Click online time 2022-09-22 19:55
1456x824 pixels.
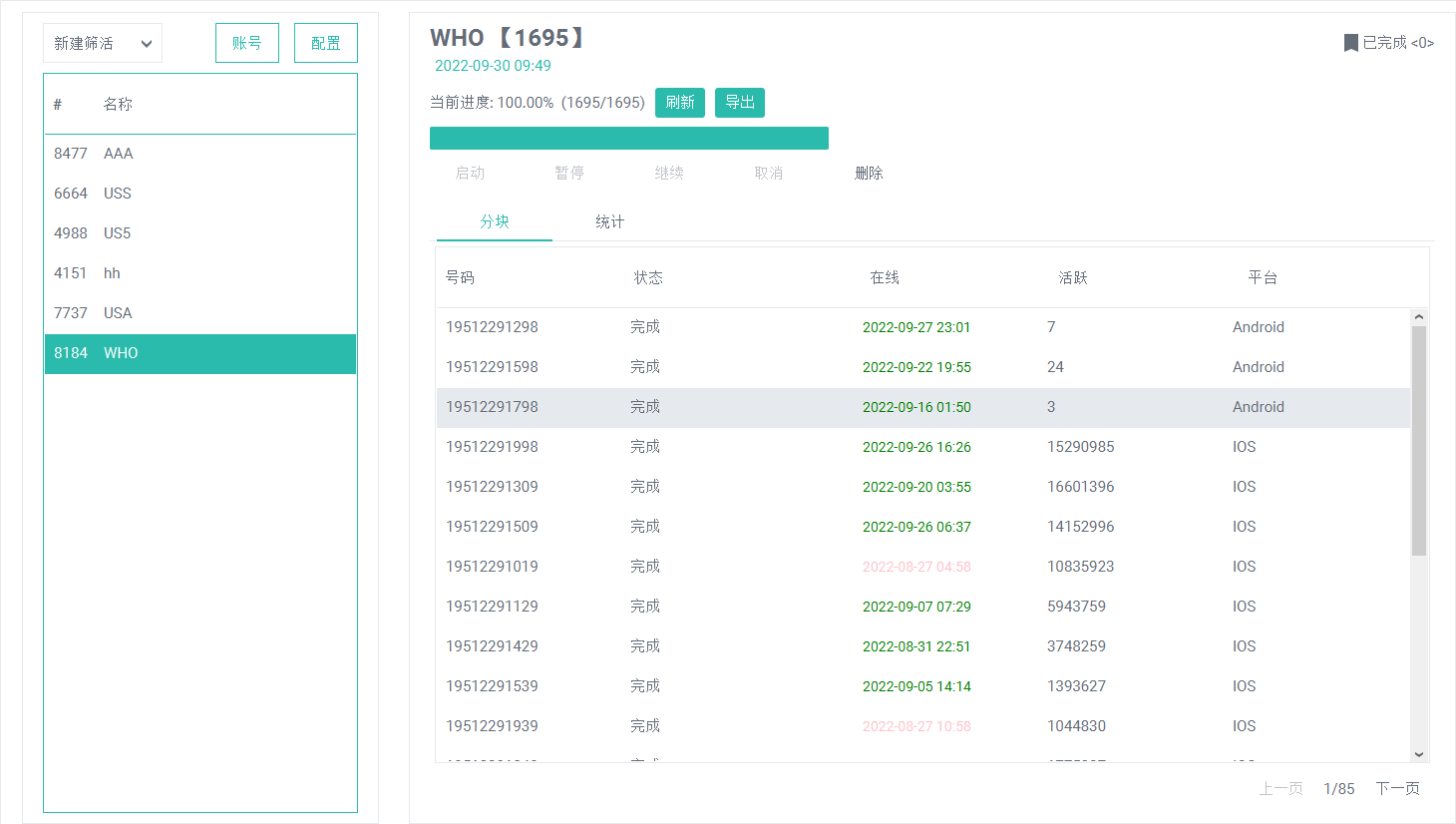916,367
